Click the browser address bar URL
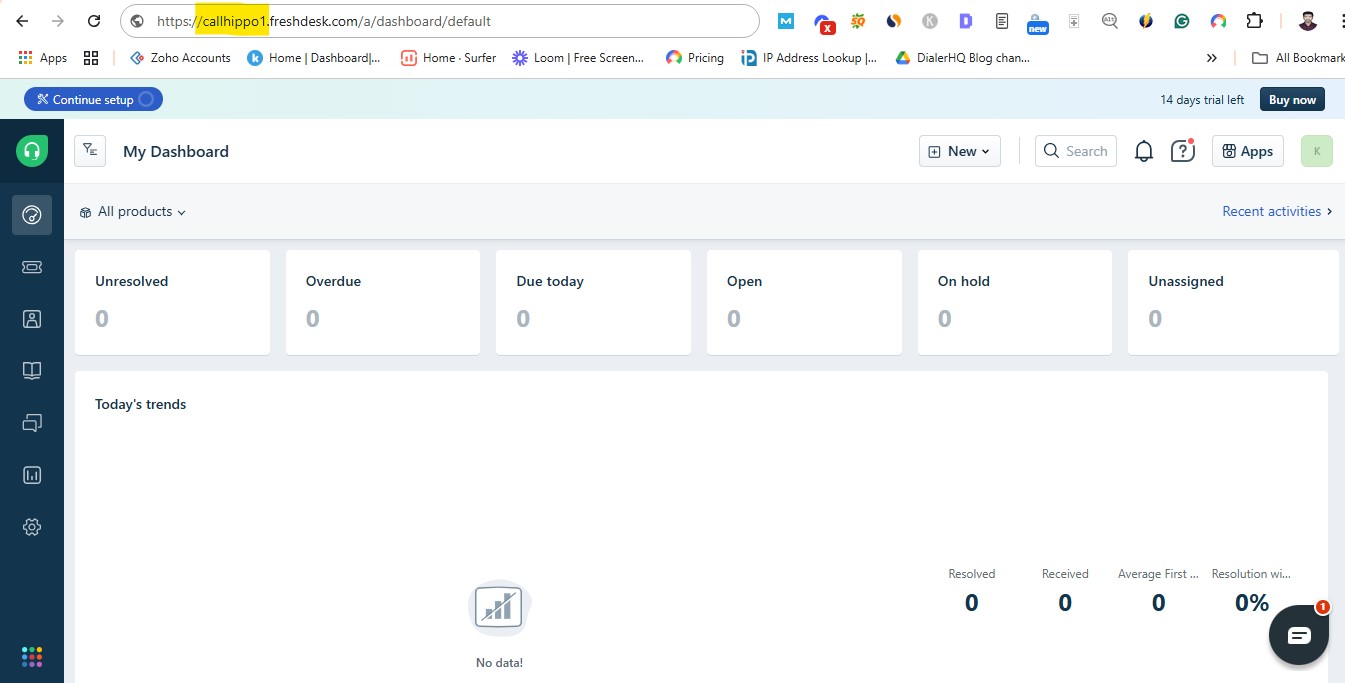The height and width of the screenshot is (683, 1345). pyautogui.click(x=440, y=21)
